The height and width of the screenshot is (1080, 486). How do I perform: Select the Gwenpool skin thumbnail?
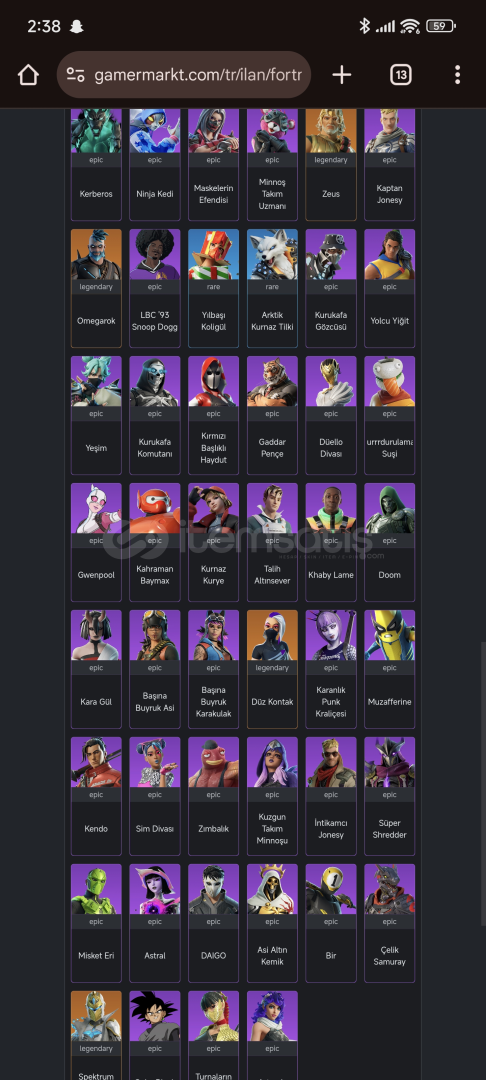click(96, 508)
